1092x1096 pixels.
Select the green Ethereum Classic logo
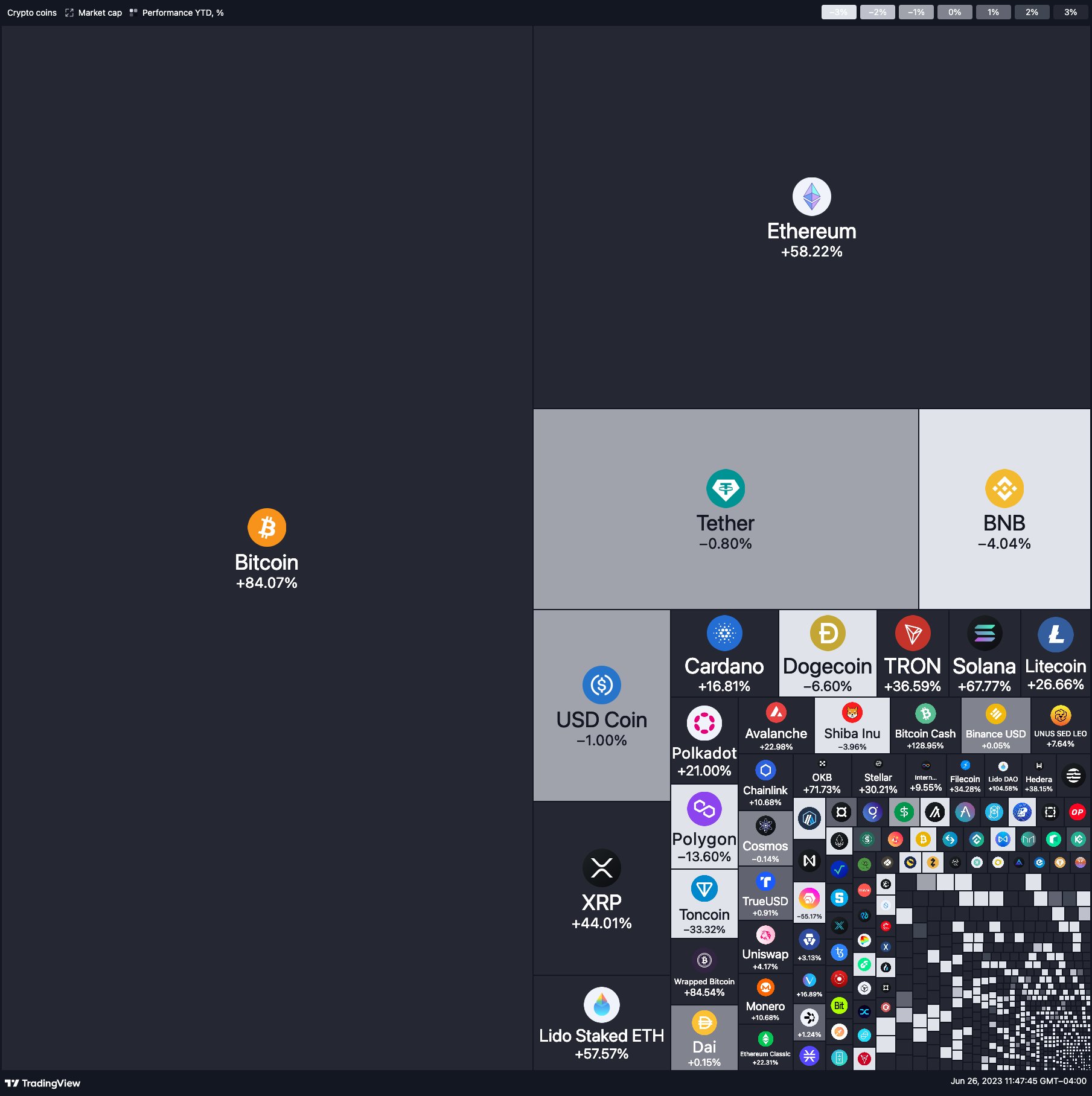click(765, 1039)
